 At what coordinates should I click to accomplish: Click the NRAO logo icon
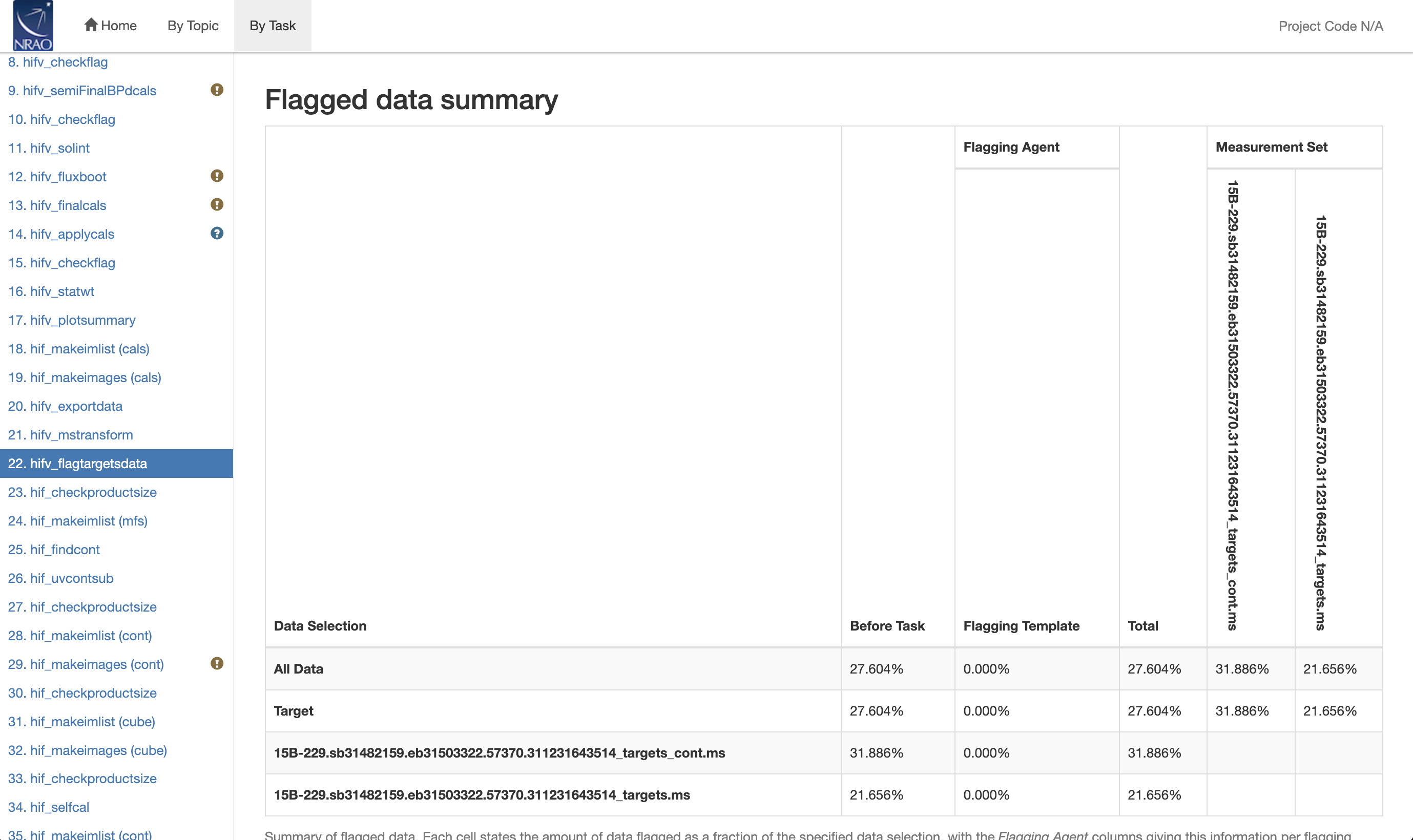pos(33,26)
